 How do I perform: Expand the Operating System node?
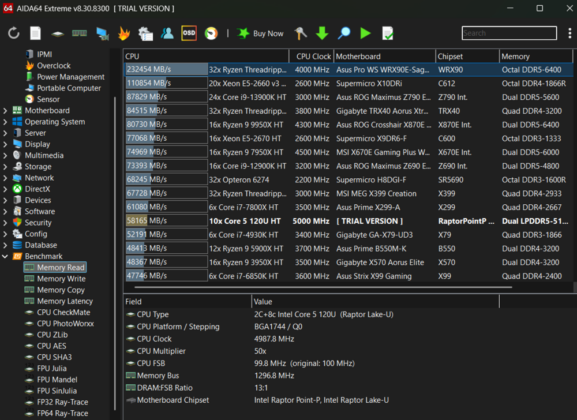point(5,122)
